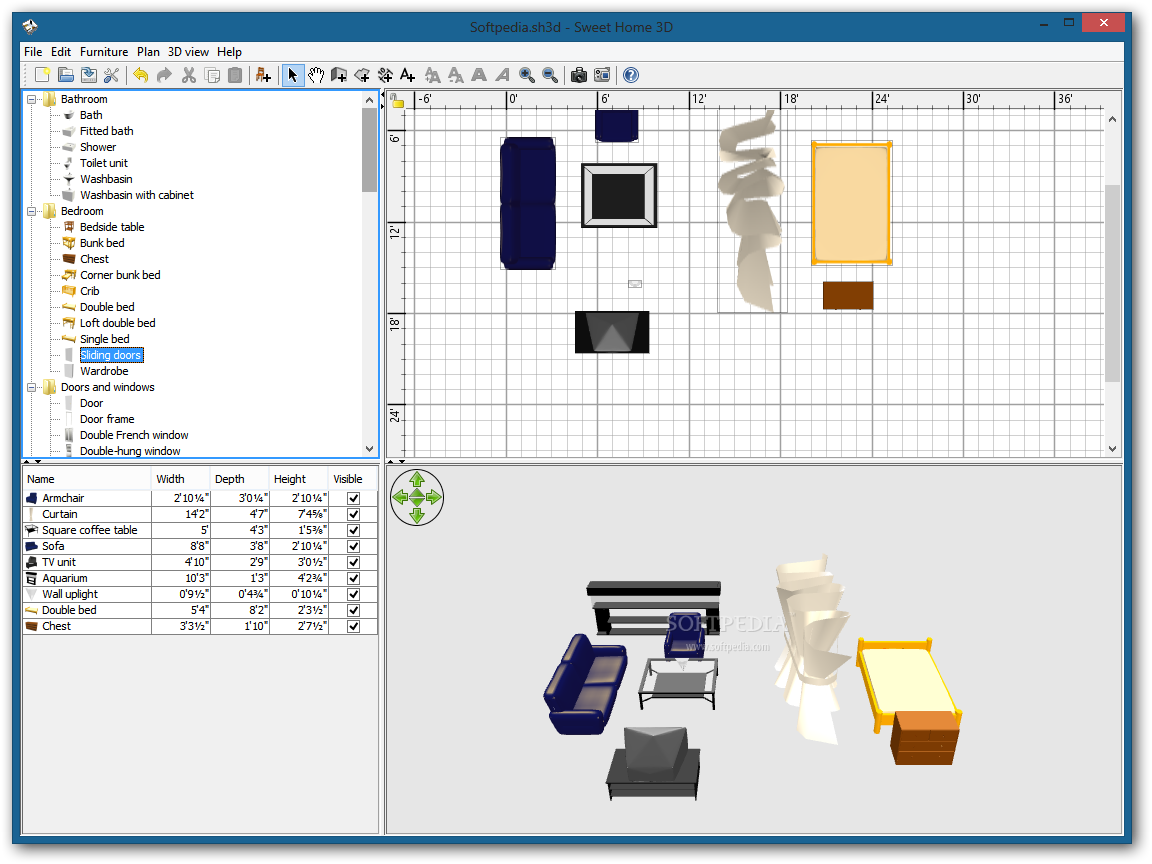
Task: Click the Zoom in magnifier icon
Action: tap(526, 75)
